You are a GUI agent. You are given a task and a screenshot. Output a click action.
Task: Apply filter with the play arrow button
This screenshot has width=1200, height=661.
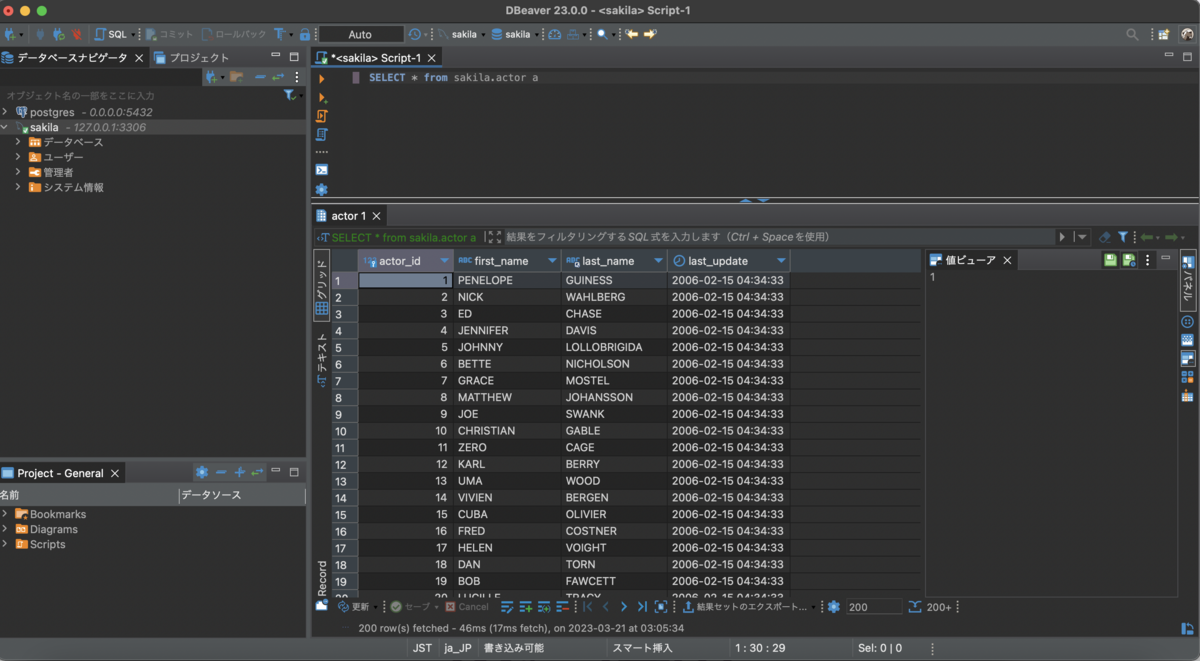(x=1062, y=237)
